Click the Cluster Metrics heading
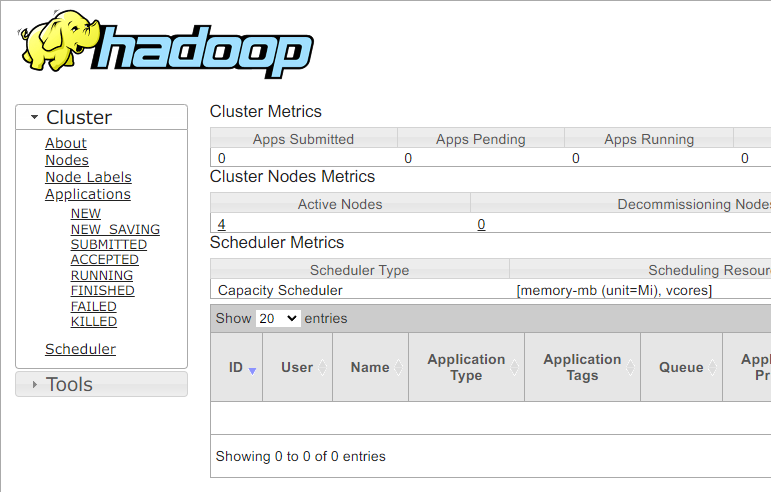 click(x=266, y=112)
